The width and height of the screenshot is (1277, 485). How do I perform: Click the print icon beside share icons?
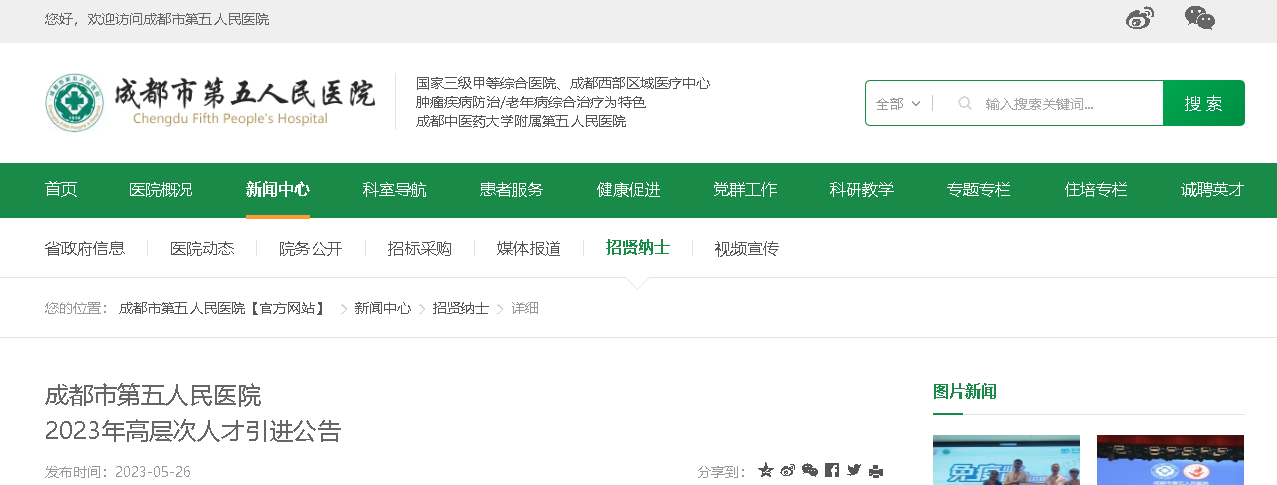tap(876, 471)
